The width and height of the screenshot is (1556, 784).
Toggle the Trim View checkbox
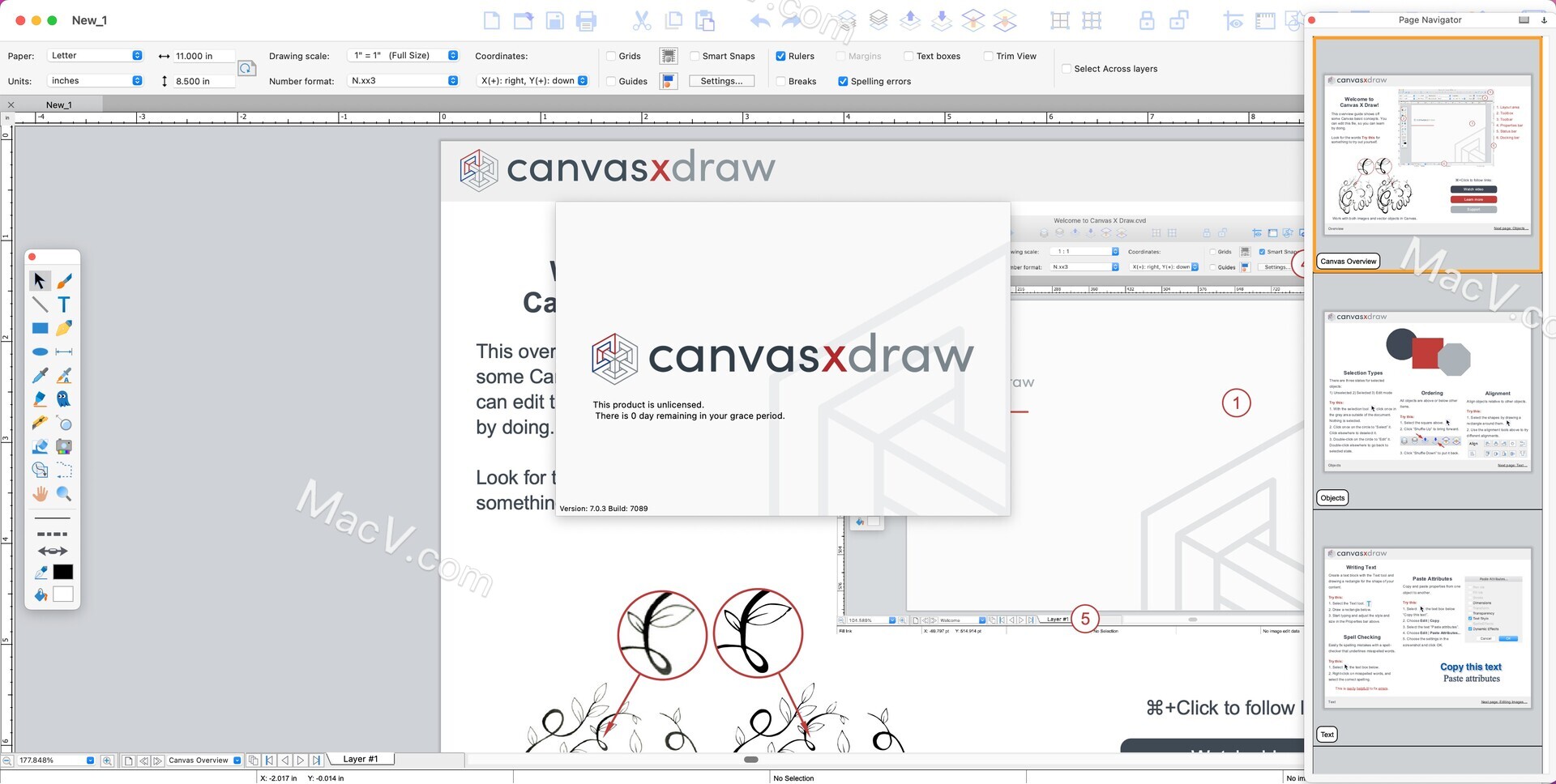(988, 56)
